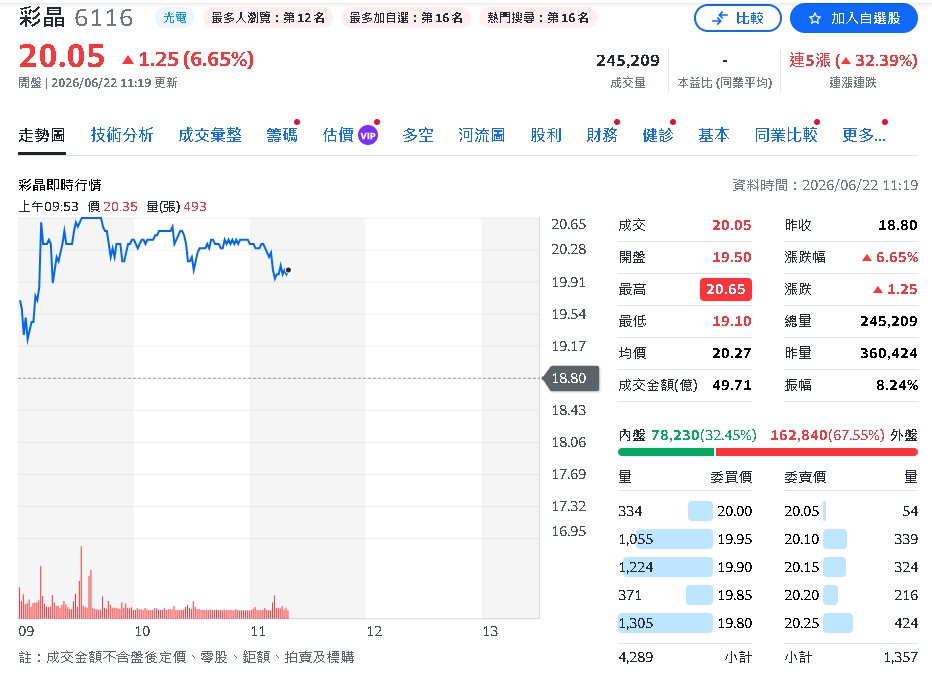Click the black dot at chart line end
The image size is (932, 680).
point(288,270)
